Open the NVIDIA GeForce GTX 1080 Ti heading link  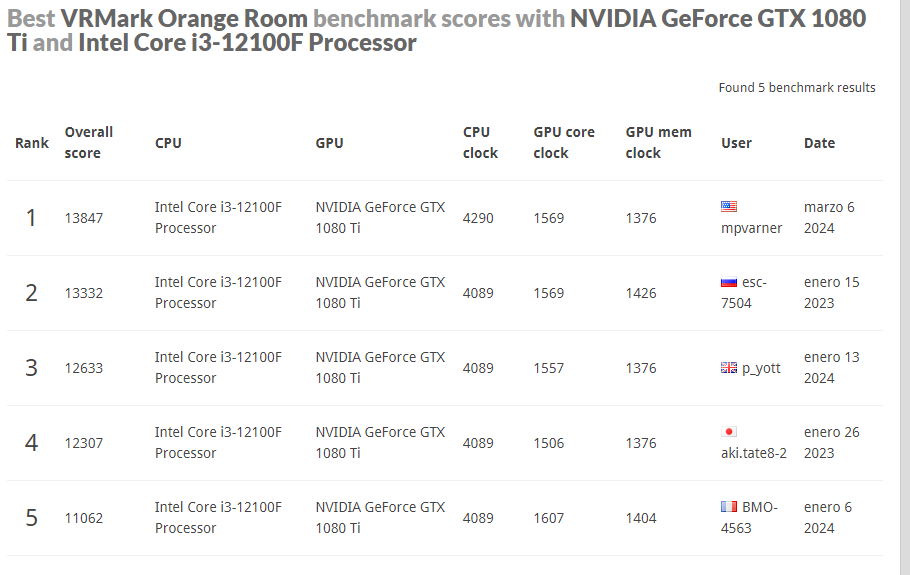[x=718, y=18]
